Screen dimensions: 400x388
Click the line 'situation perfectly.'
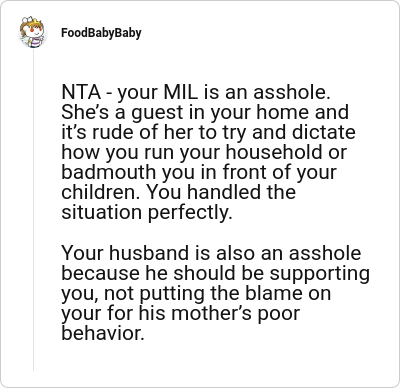coord(147,212)
